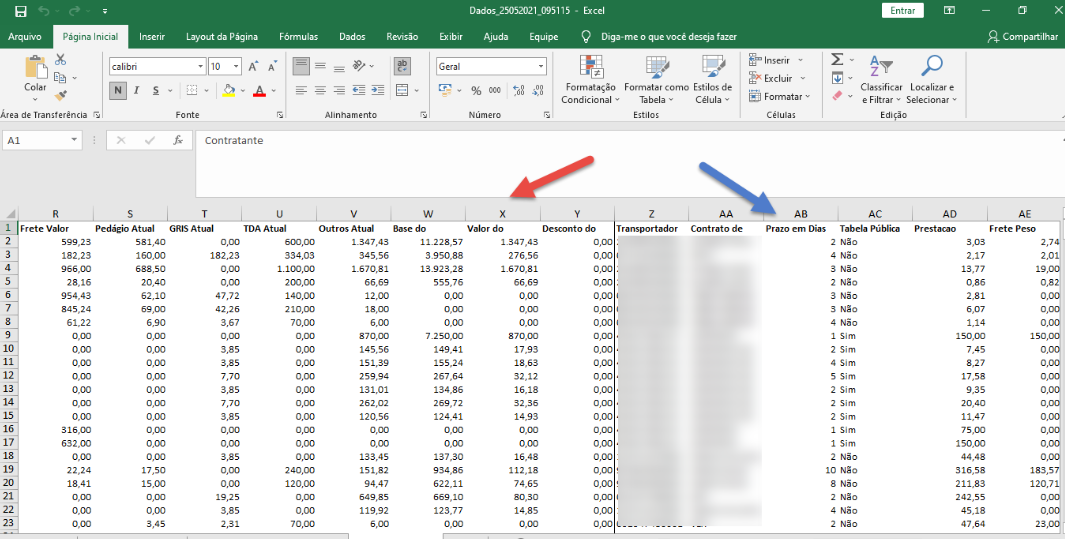The height and width of the screenshot is (539, 1065).
Task: Click the Cut scissors icon
Action: 61,60
